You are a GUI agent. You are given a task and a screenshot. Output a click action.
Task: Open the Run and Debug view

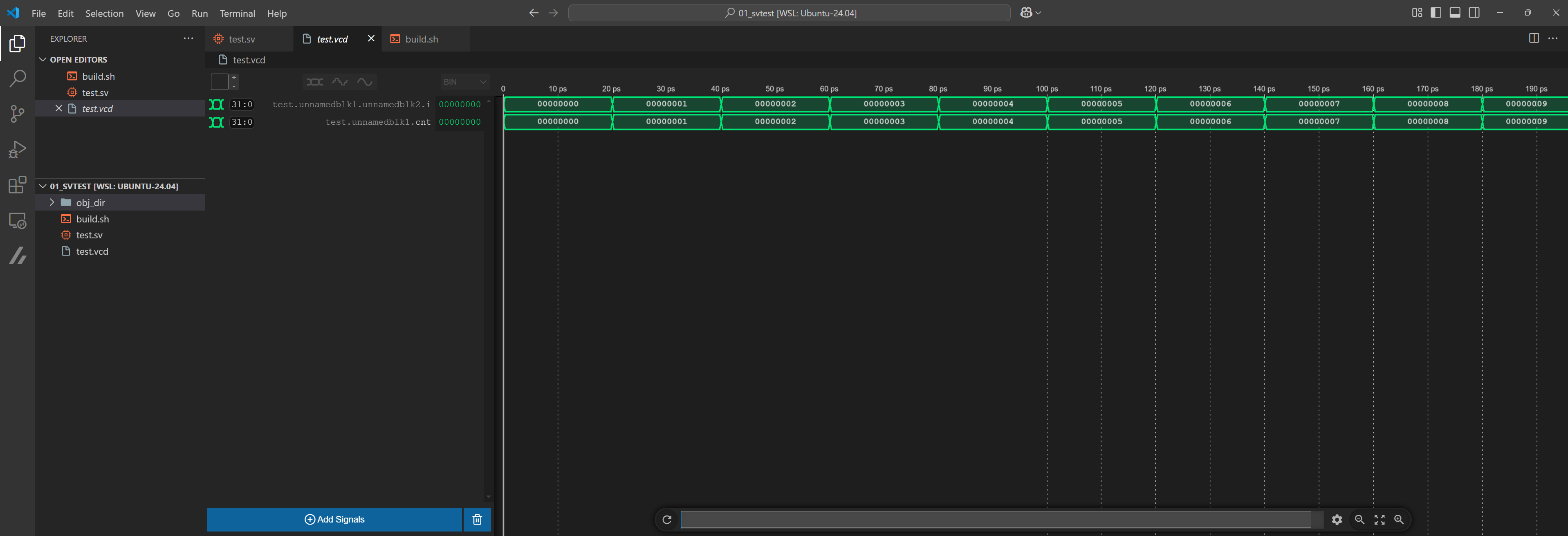pyautogui.click(x=18, y=149)
